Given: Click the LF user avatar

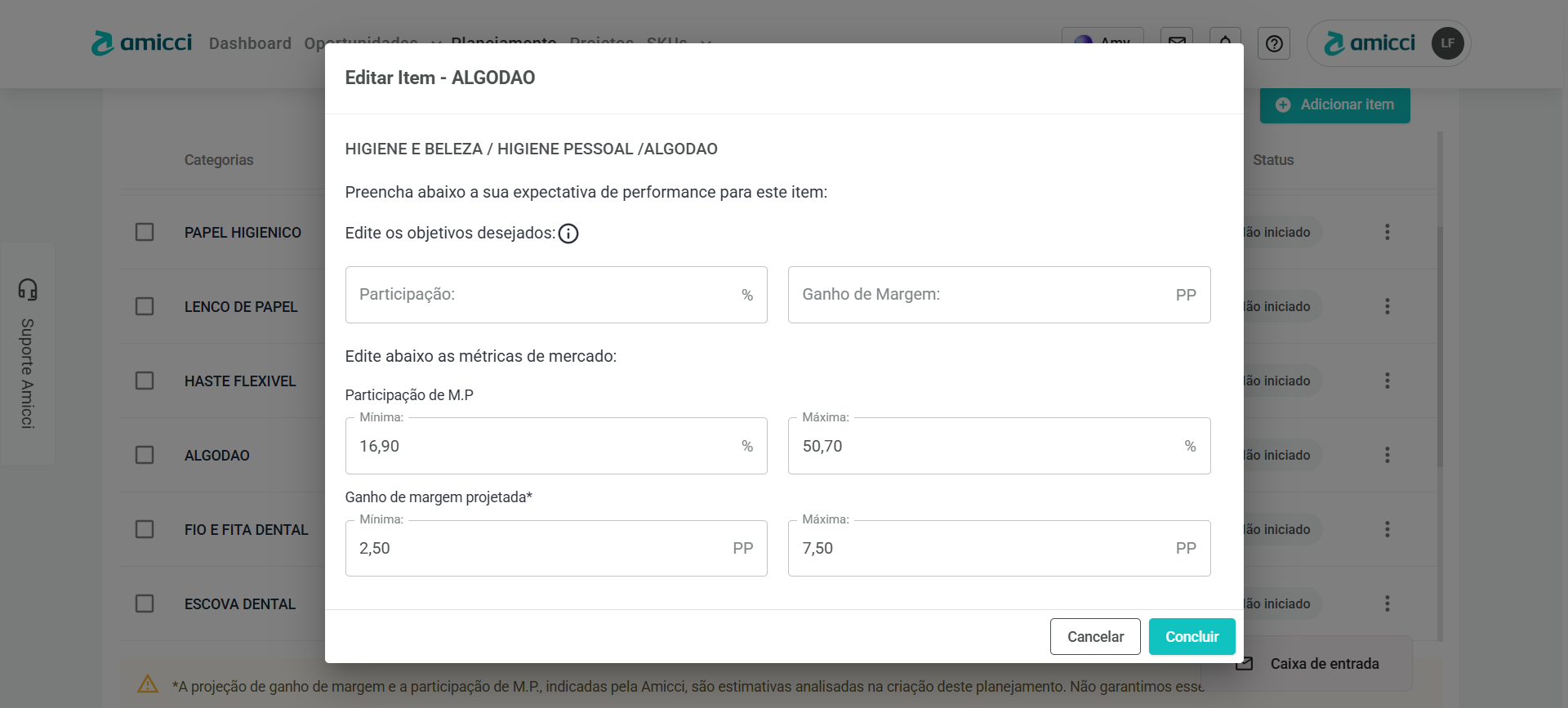Looking at the screenshot, I should (1447, 43).
